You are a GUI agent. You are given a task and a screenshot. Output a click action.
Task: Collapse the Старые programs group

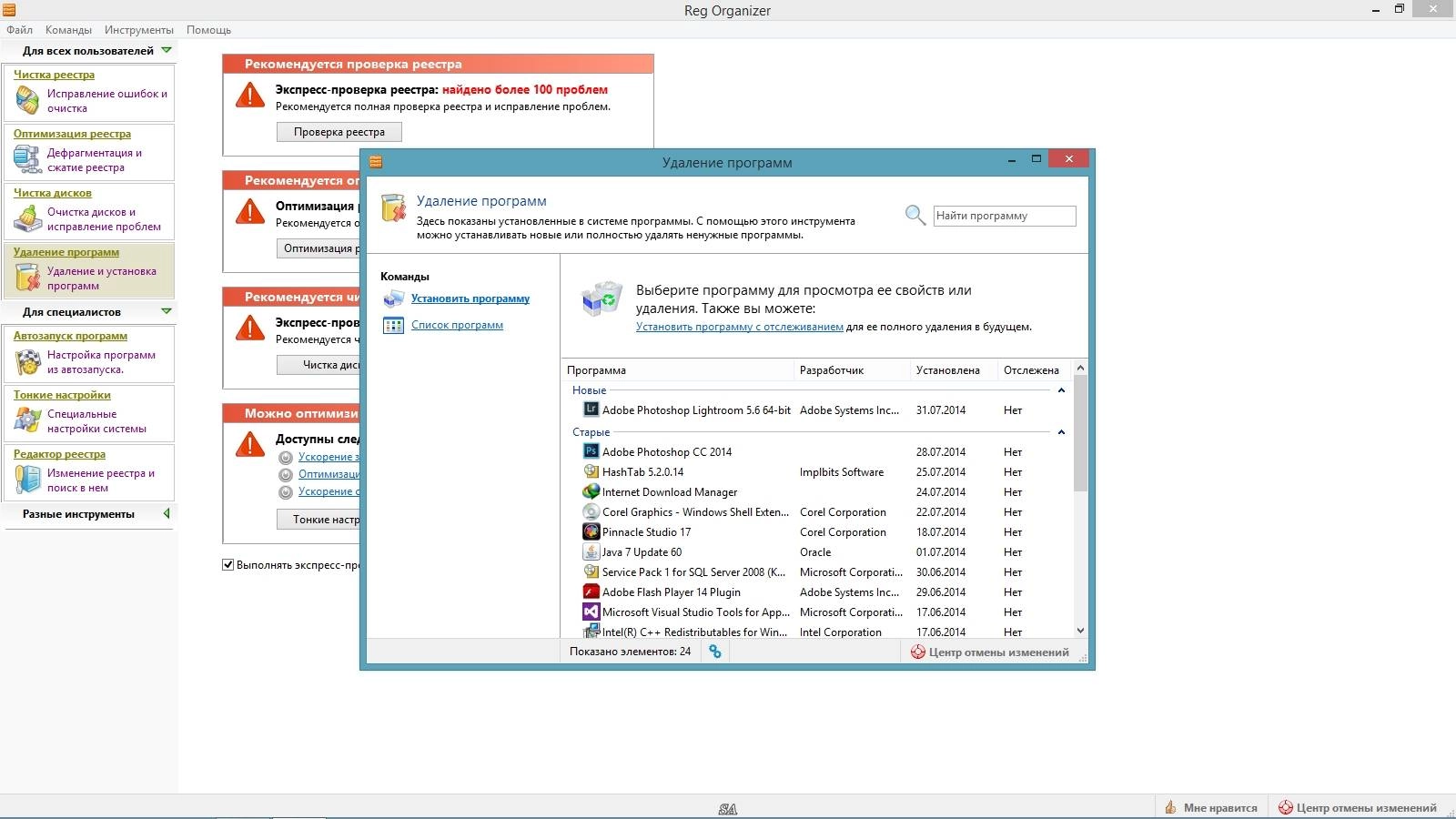pyautogui.click(x=1061, y=432)
